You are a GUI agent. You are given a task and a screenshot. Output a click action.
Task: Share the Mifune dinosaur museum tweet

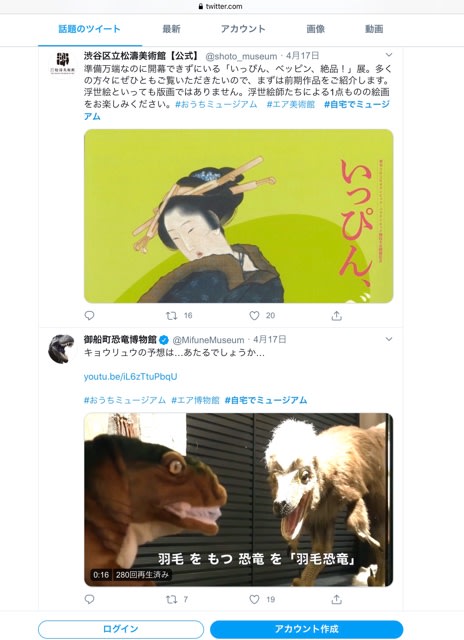coord(336,599)
